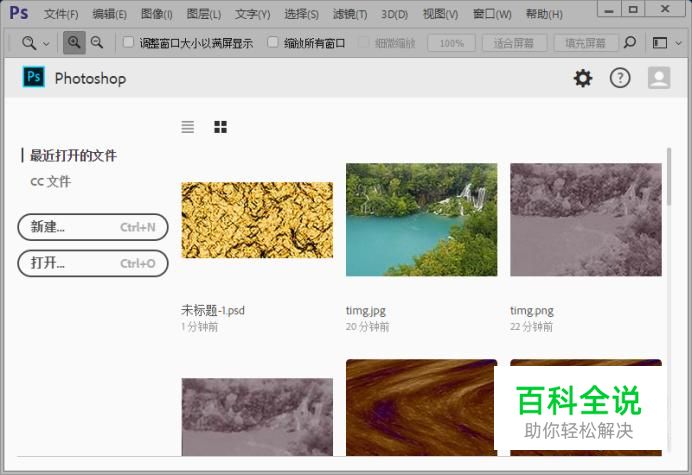This screenshot has width=692, height=475.
Task: Click the file name timg.png
Action: pos(532,311)
